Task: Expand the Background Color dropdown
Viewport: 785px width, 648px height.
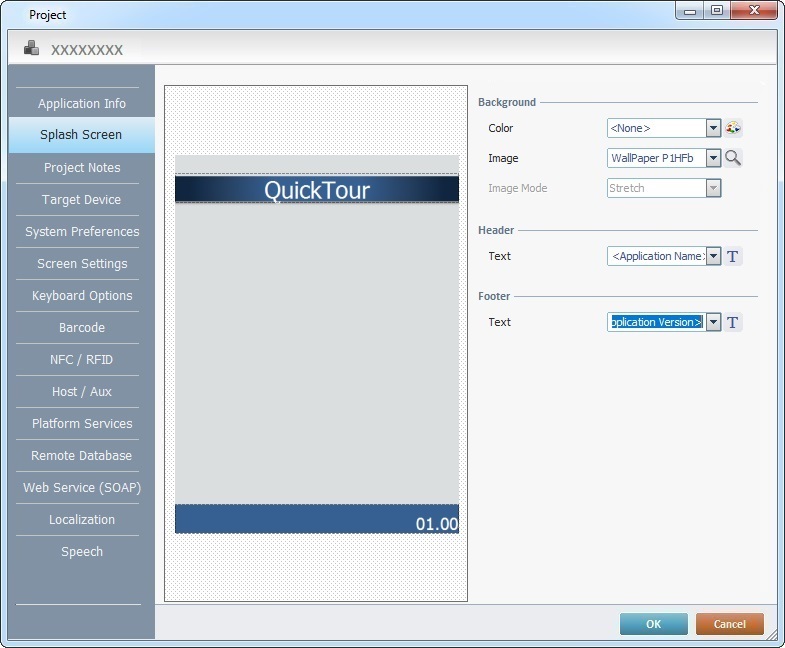Action: pyautogui.click(x=713, y=128)
